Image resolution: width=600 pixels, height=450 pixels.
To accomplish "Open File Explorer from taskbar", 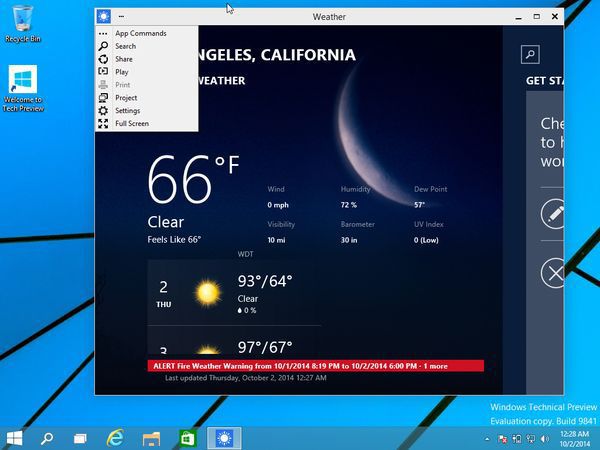I will 151,439.
